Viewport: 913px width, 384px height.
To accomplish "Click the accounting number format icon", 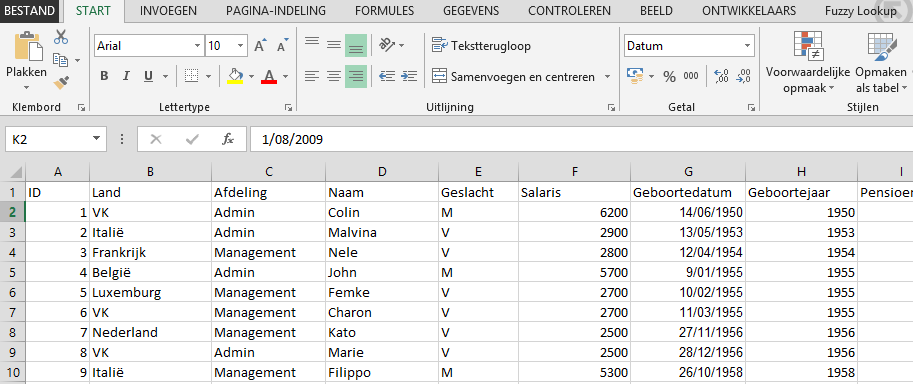I will pos(635,76).
